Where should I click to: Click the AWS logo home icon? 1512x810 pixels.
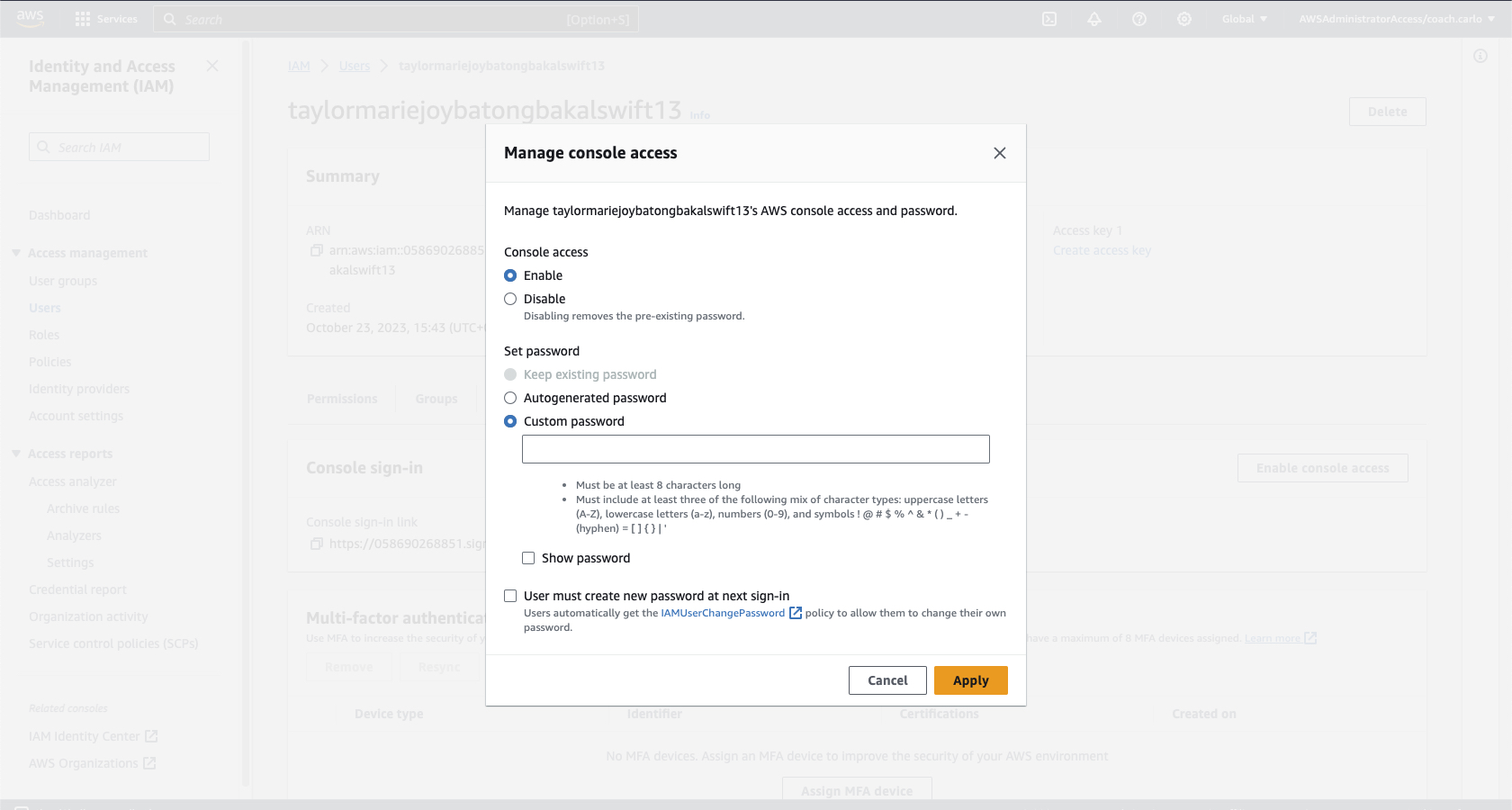(x=30, y=18)
